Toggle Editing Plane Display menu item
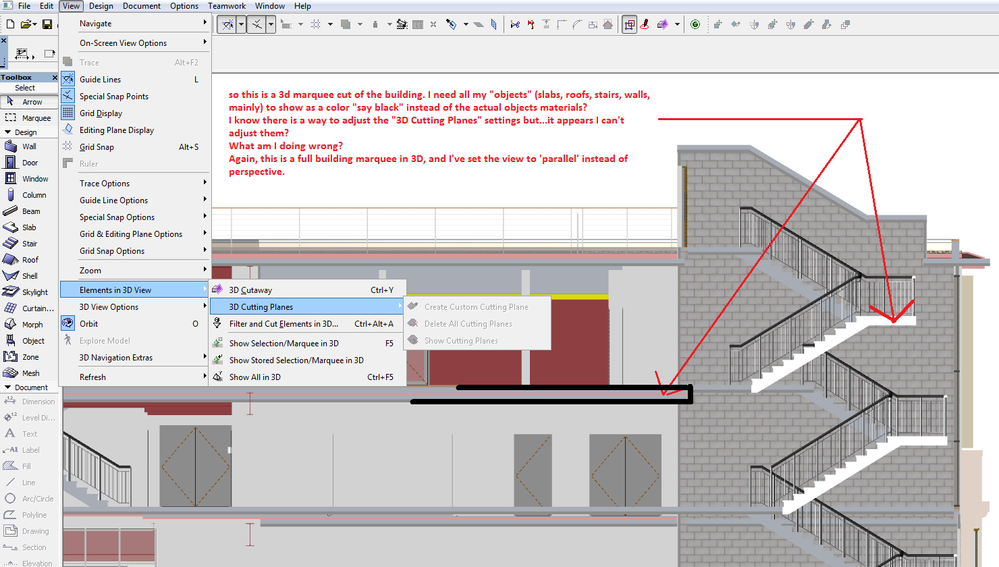999x567 pixels. tap(135, 130)
